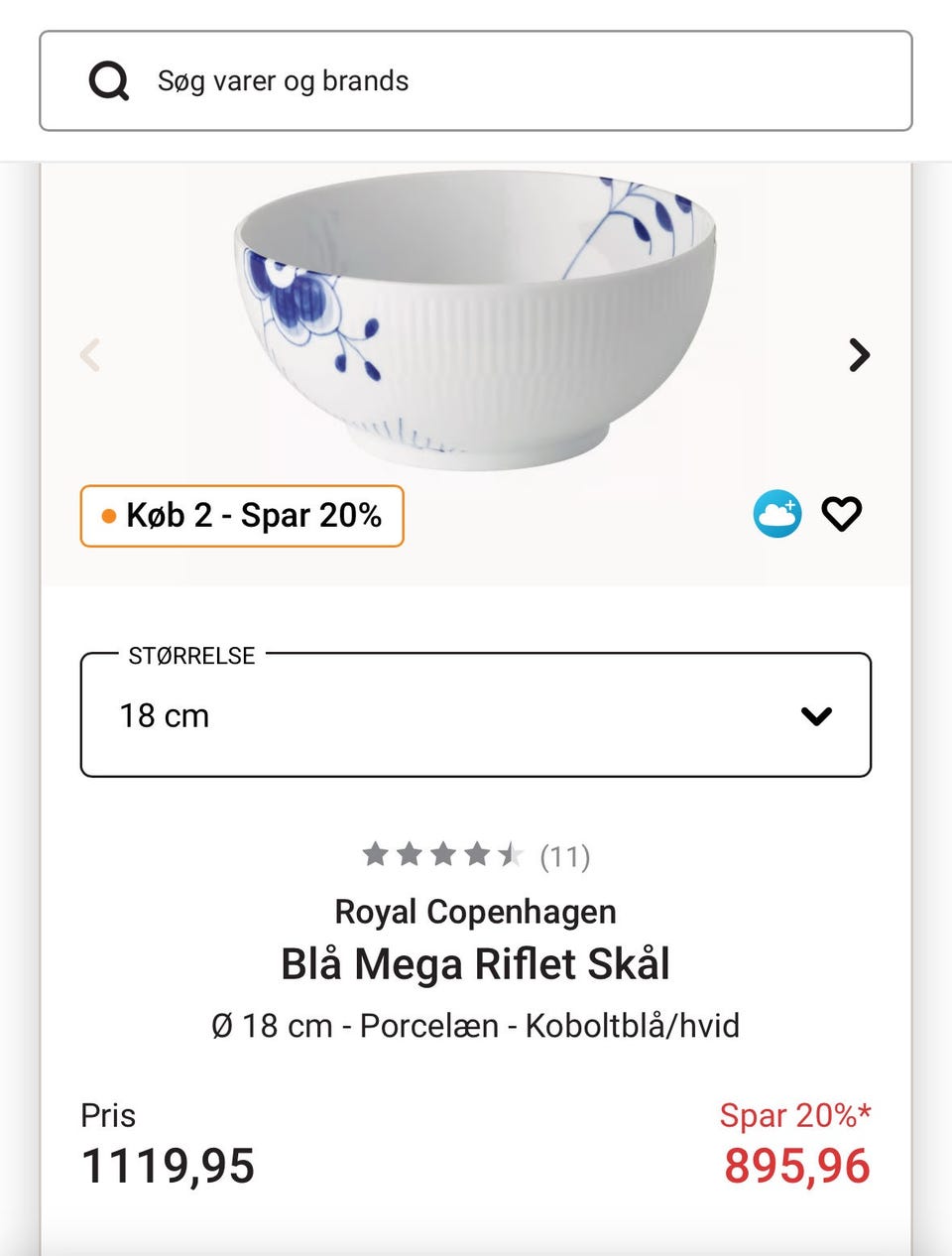The height and width of the screenshot is (1256, 952).
Task: Click the orange dot in the offer badge
Action: pyautogui.click(x=109, y=516)
